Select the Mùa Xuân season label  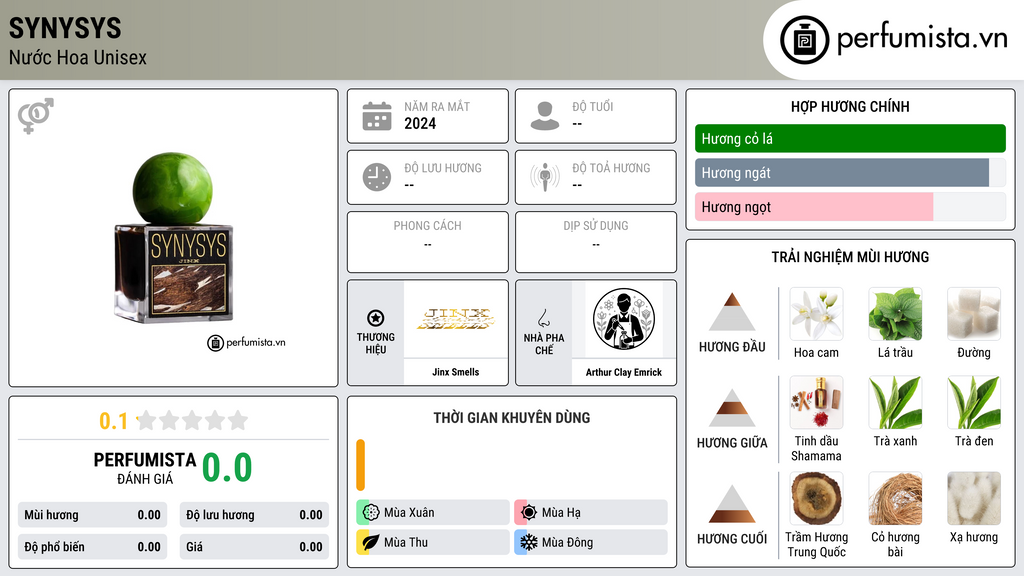tap(409, 513)
